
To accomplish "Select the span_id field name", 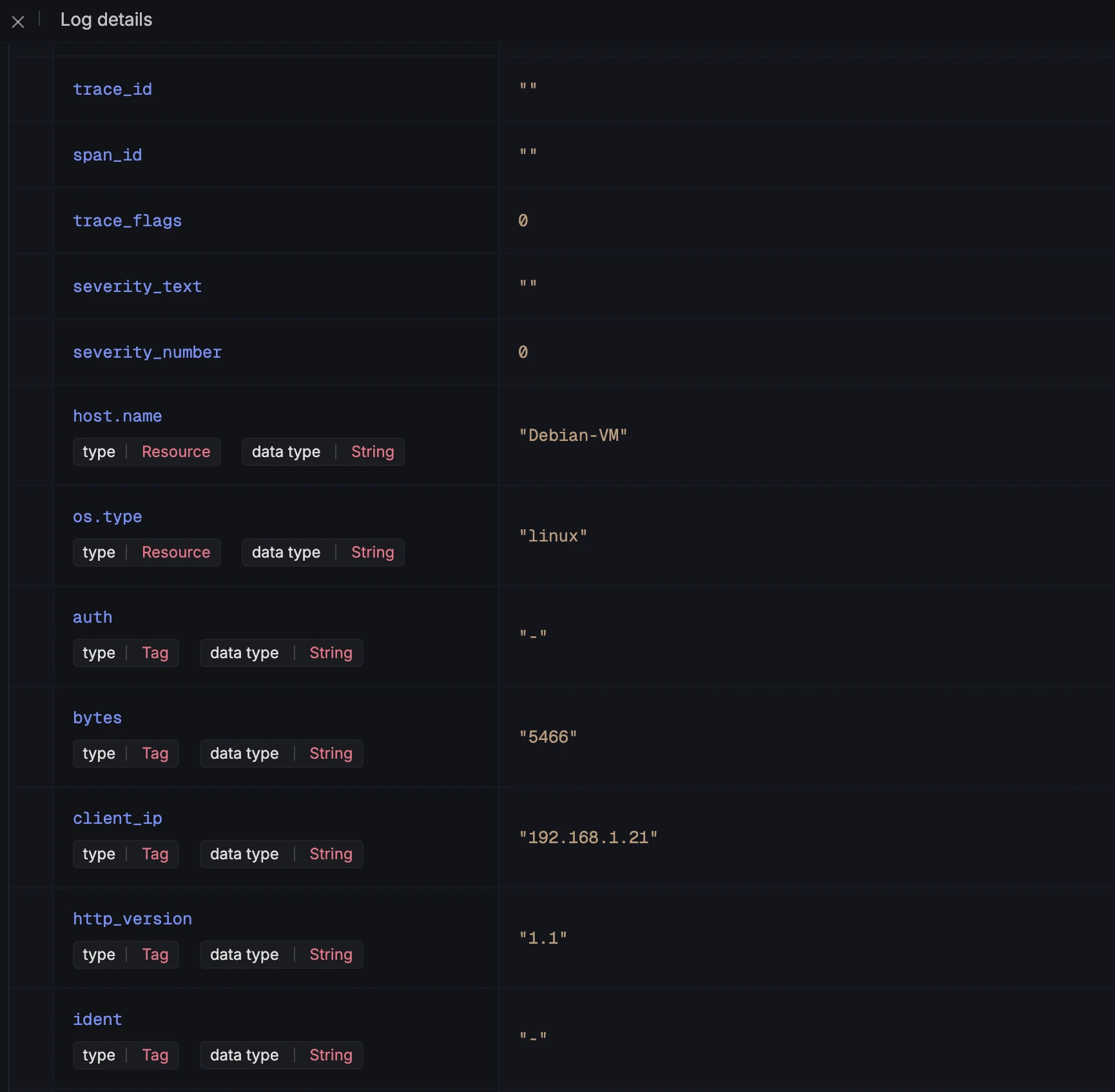I will [x=107, y=155].
